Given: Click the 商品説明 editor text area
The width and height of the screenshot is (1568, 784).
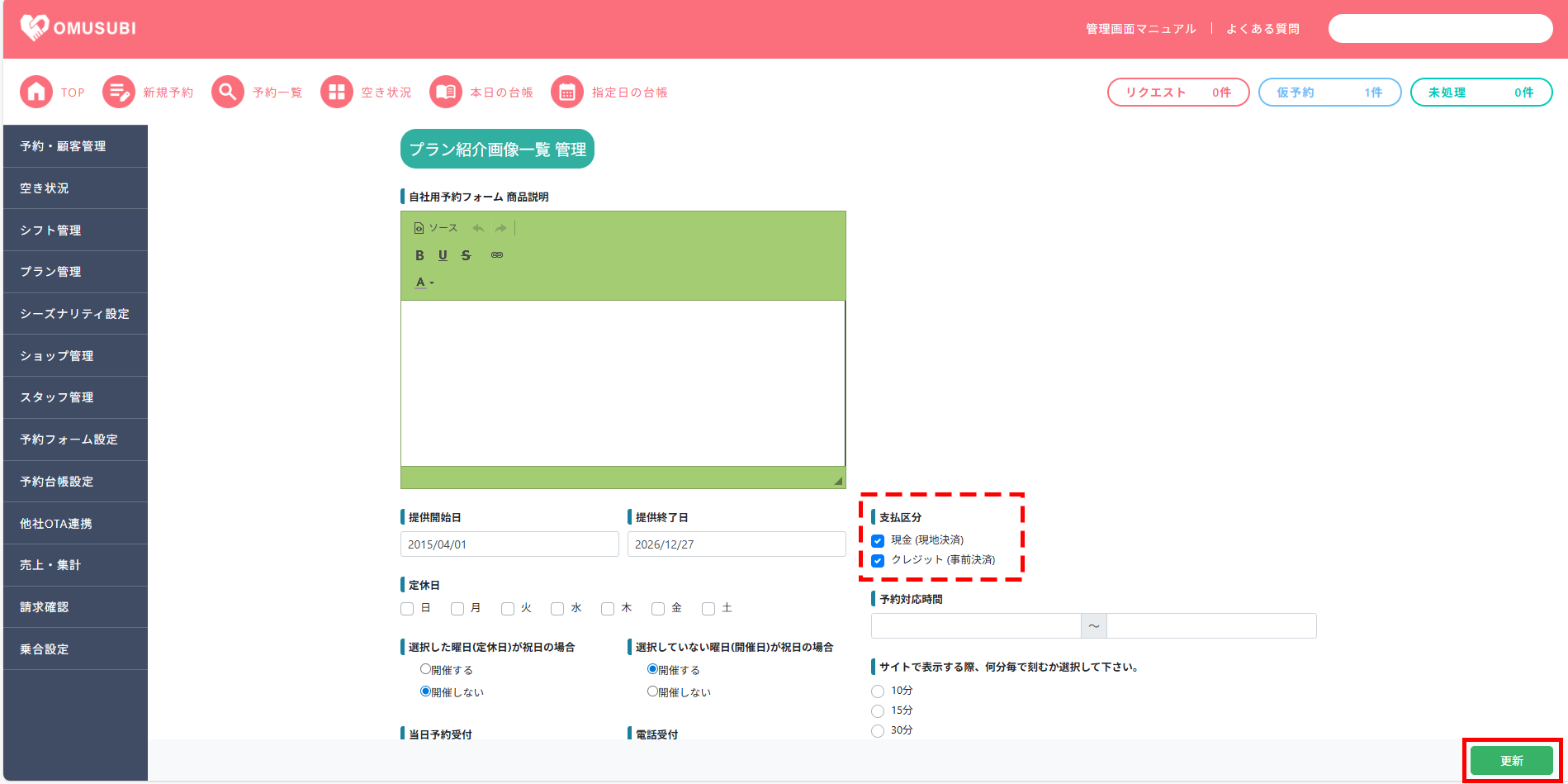Looking at the screenshot, I should pyautogui.click(x=623, y=383).
